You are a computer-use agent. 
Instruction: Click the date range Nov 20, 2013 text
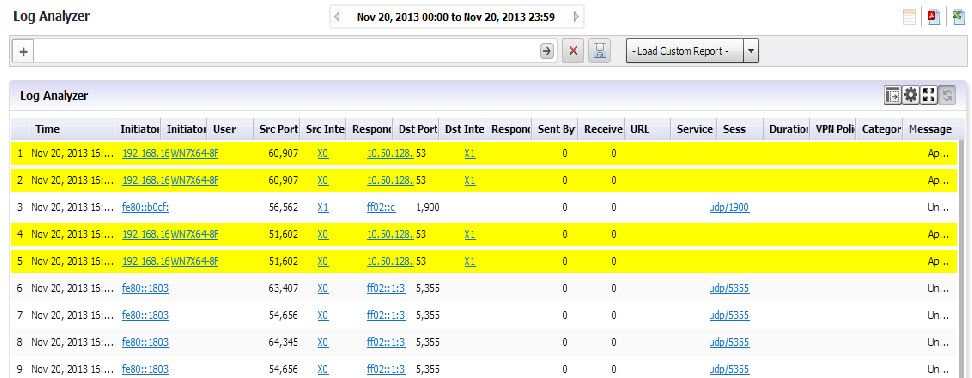tap(456, 17)
